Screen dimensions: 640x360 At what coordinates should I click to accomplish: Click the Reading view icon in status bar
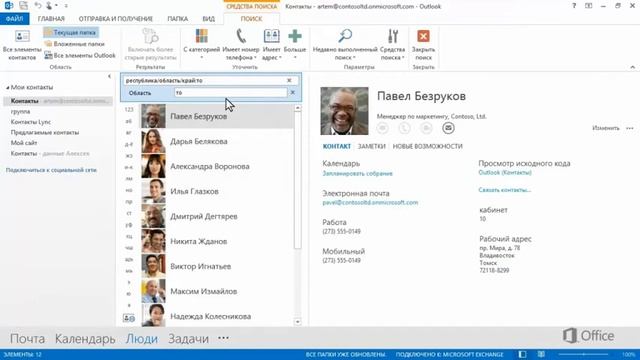click(x=541, y=354)
